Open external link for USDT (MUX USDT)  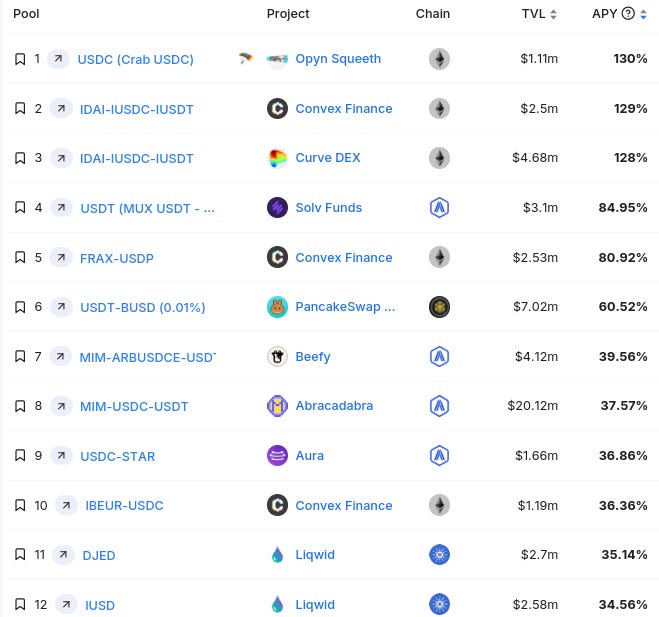point(61,208)
